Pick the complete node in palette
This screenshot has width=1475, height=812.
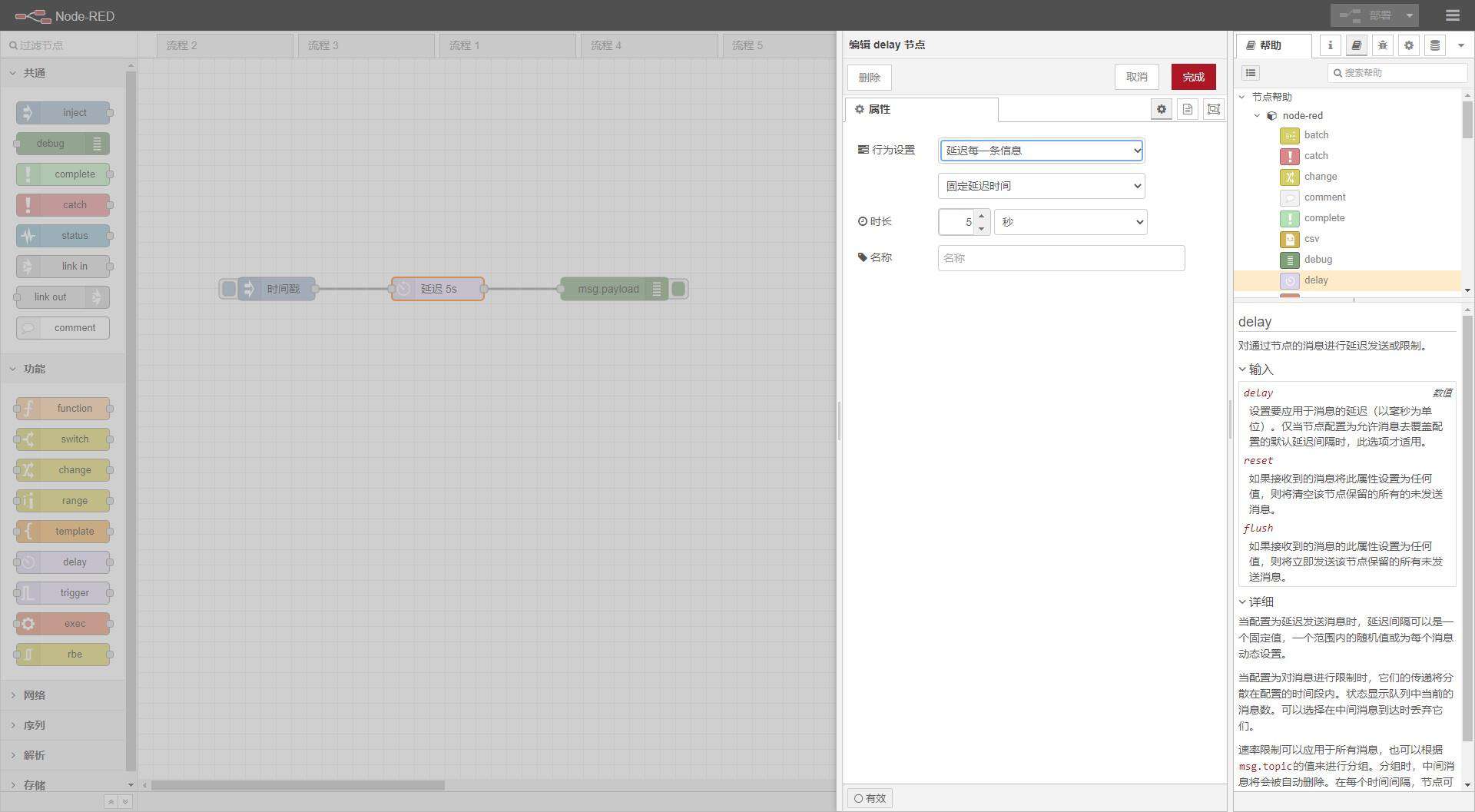(63, 174)
